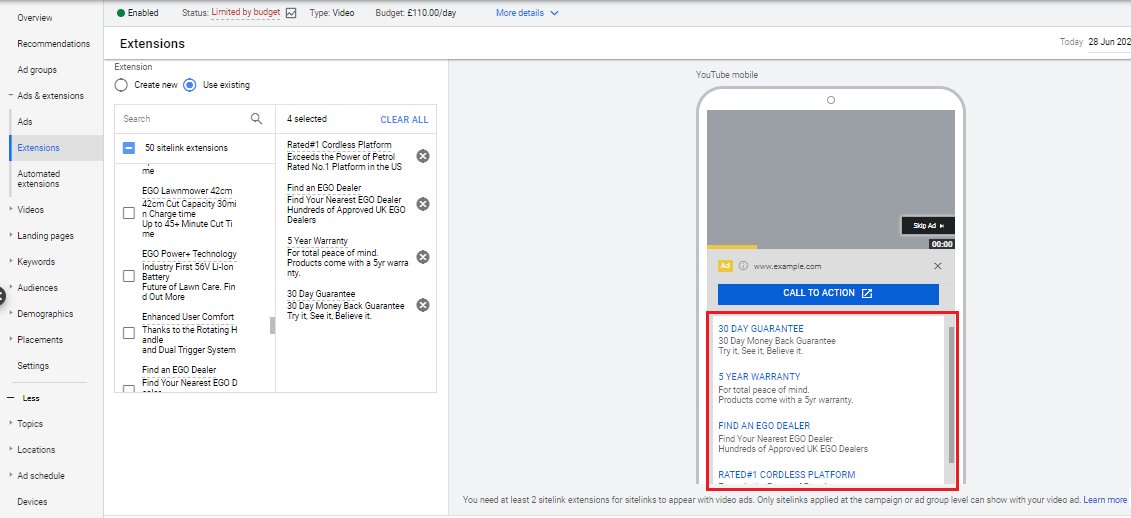Click the collapse sidebar arrow icon
The image size is (1131, 518).
(x=2, y=295)
